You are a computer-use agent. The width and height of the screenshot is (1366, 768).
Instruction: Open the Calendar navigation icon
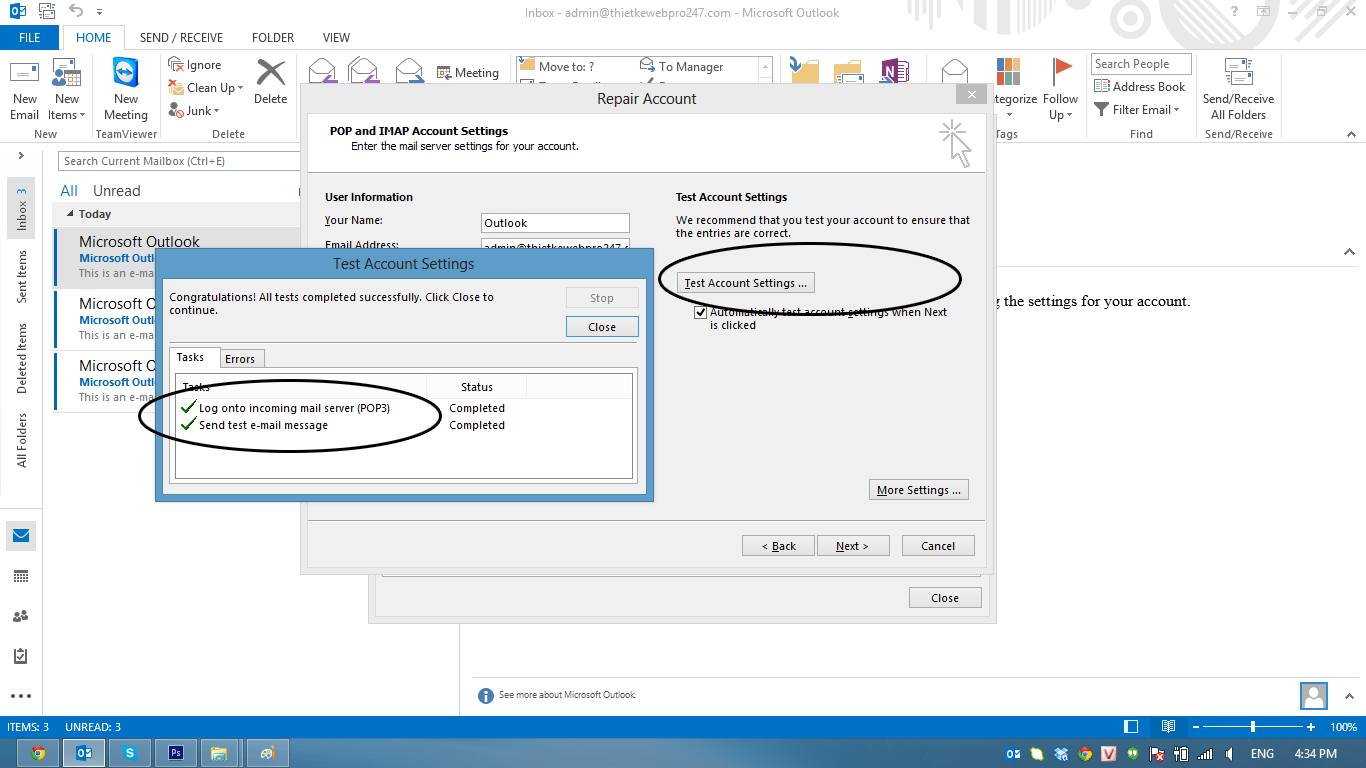(x=21, y=576)
